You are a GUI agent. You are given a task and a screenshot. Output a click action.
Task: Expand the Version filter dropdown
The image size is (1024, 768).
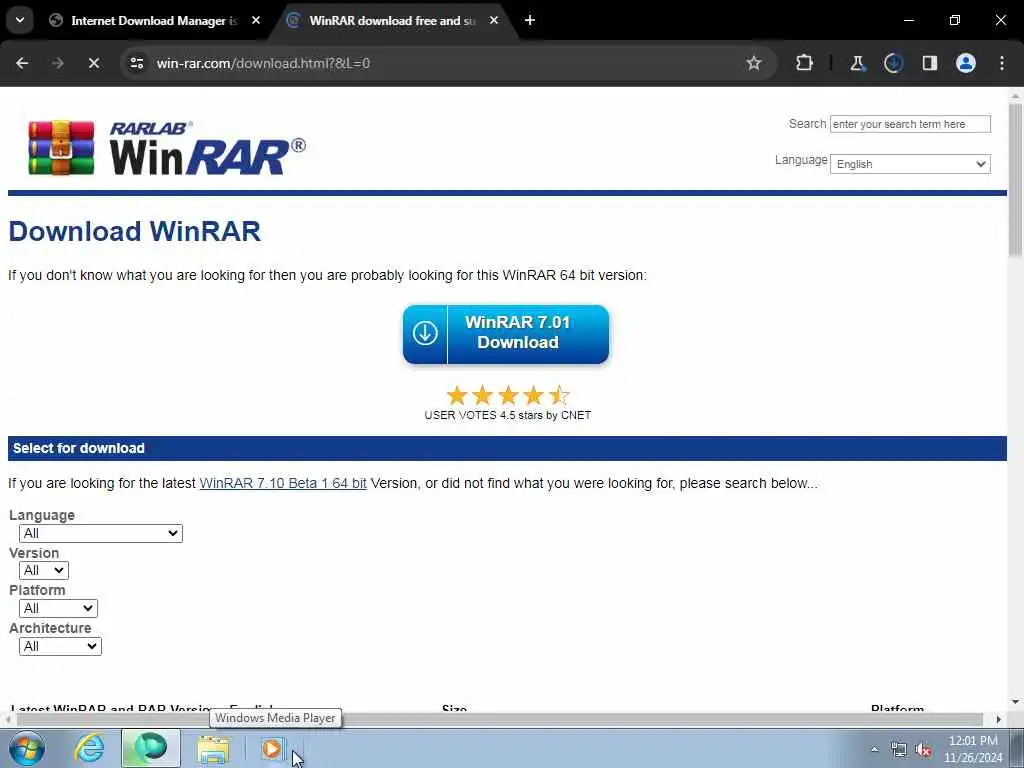coord(44,570)
